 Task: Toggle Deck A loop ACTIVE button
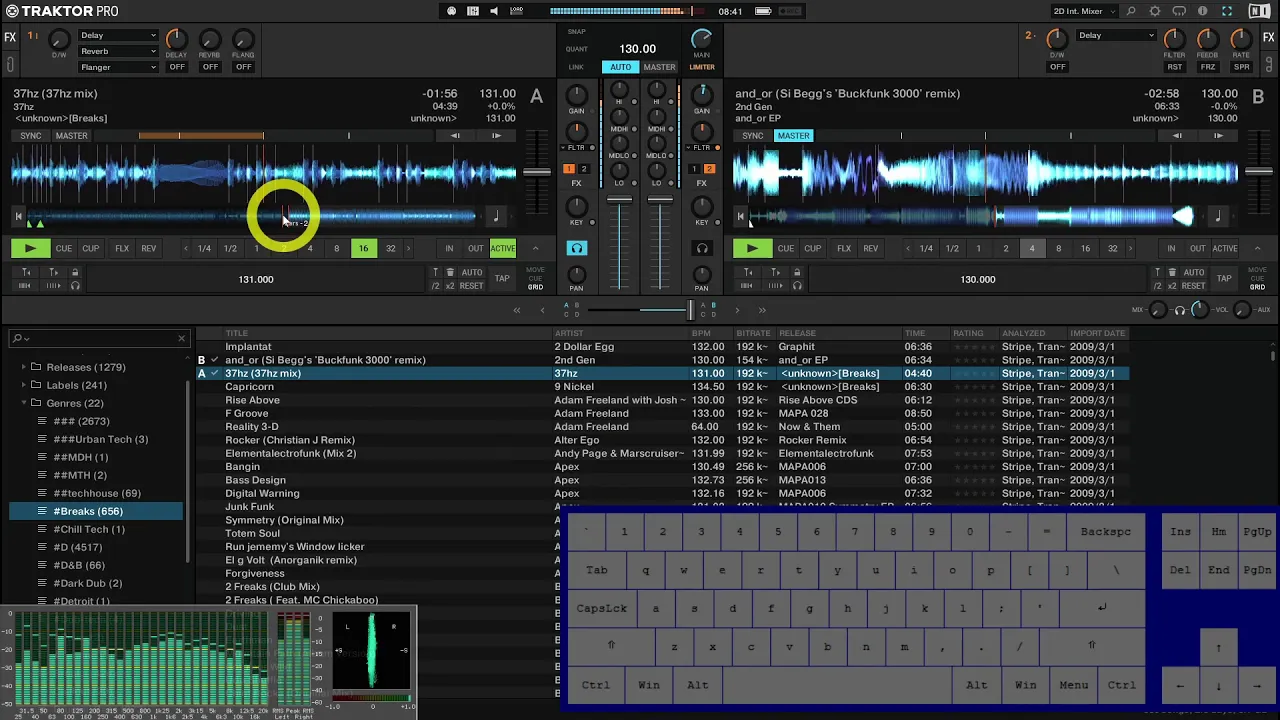pos(503,248)
